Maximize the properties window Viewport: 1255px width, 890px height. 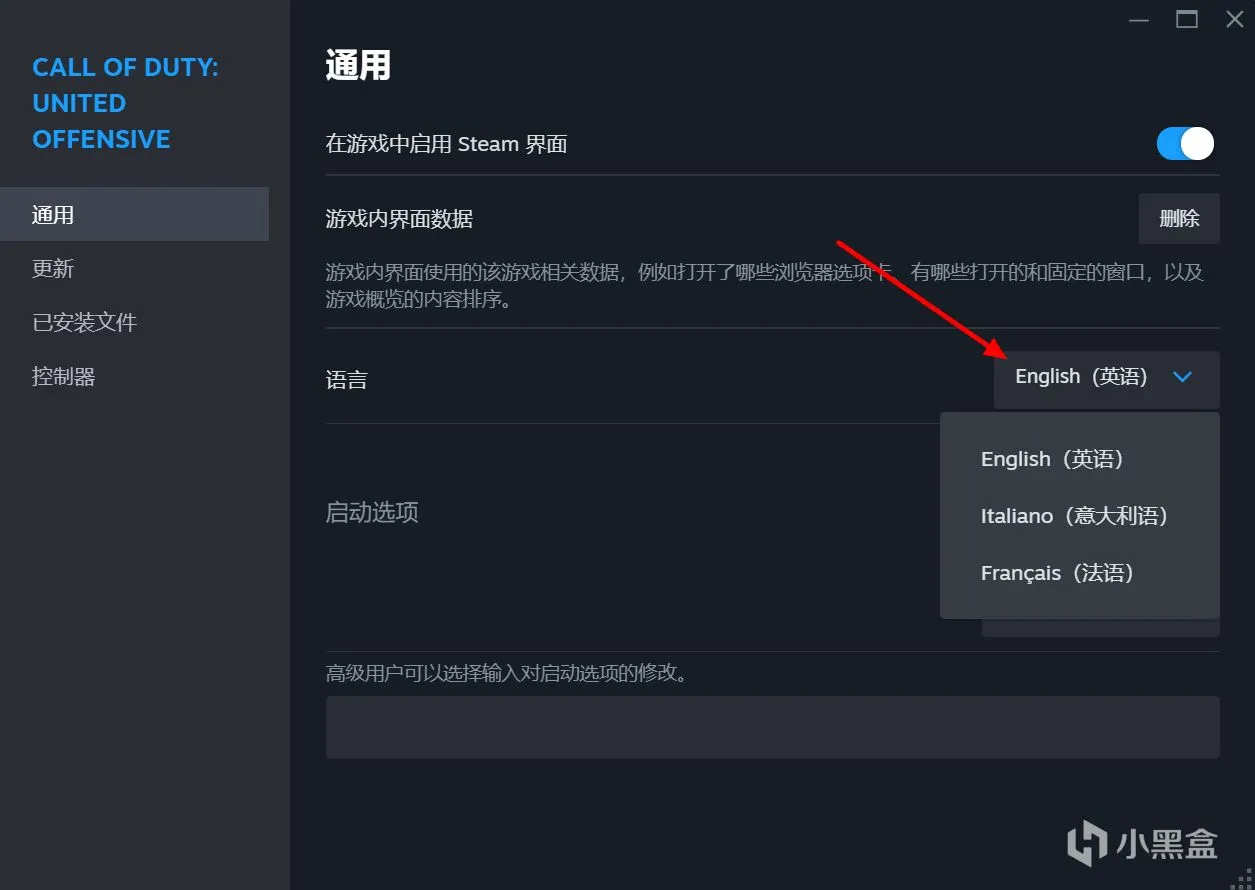tap(1187, 19)
